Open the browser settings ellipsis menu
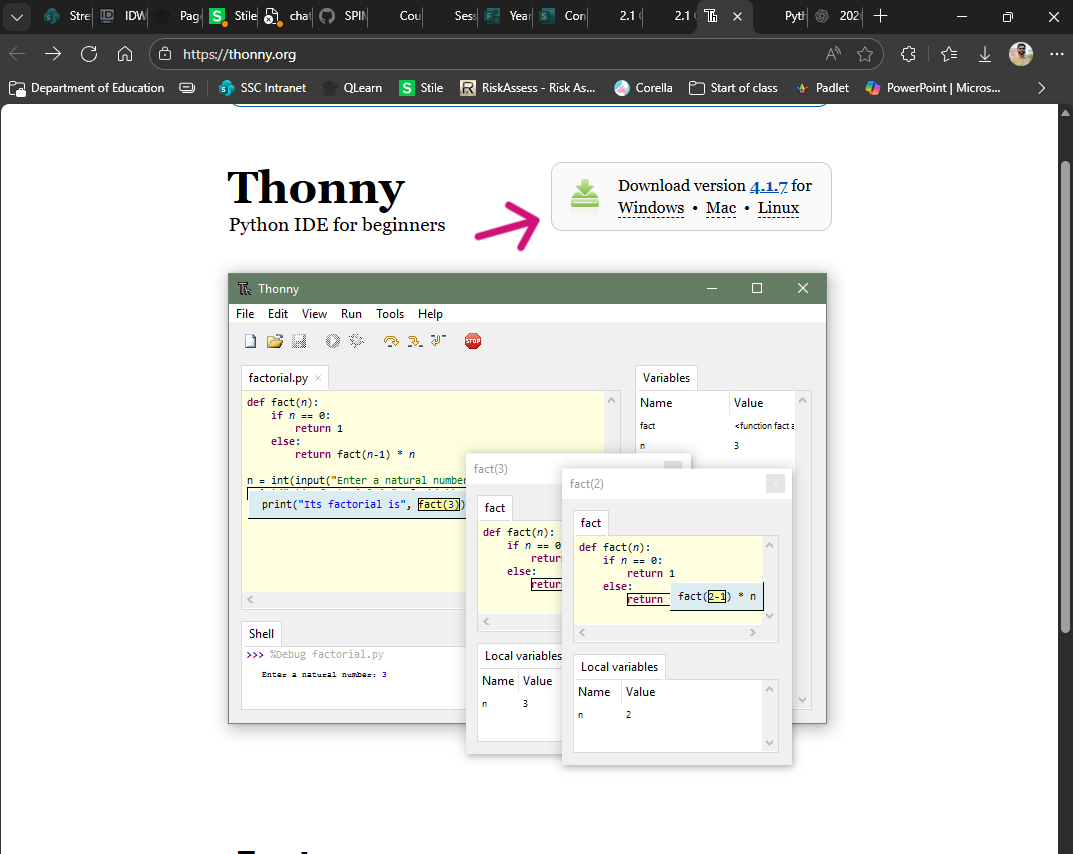This screenshot has width=1073, height=854. point(1057,54)
